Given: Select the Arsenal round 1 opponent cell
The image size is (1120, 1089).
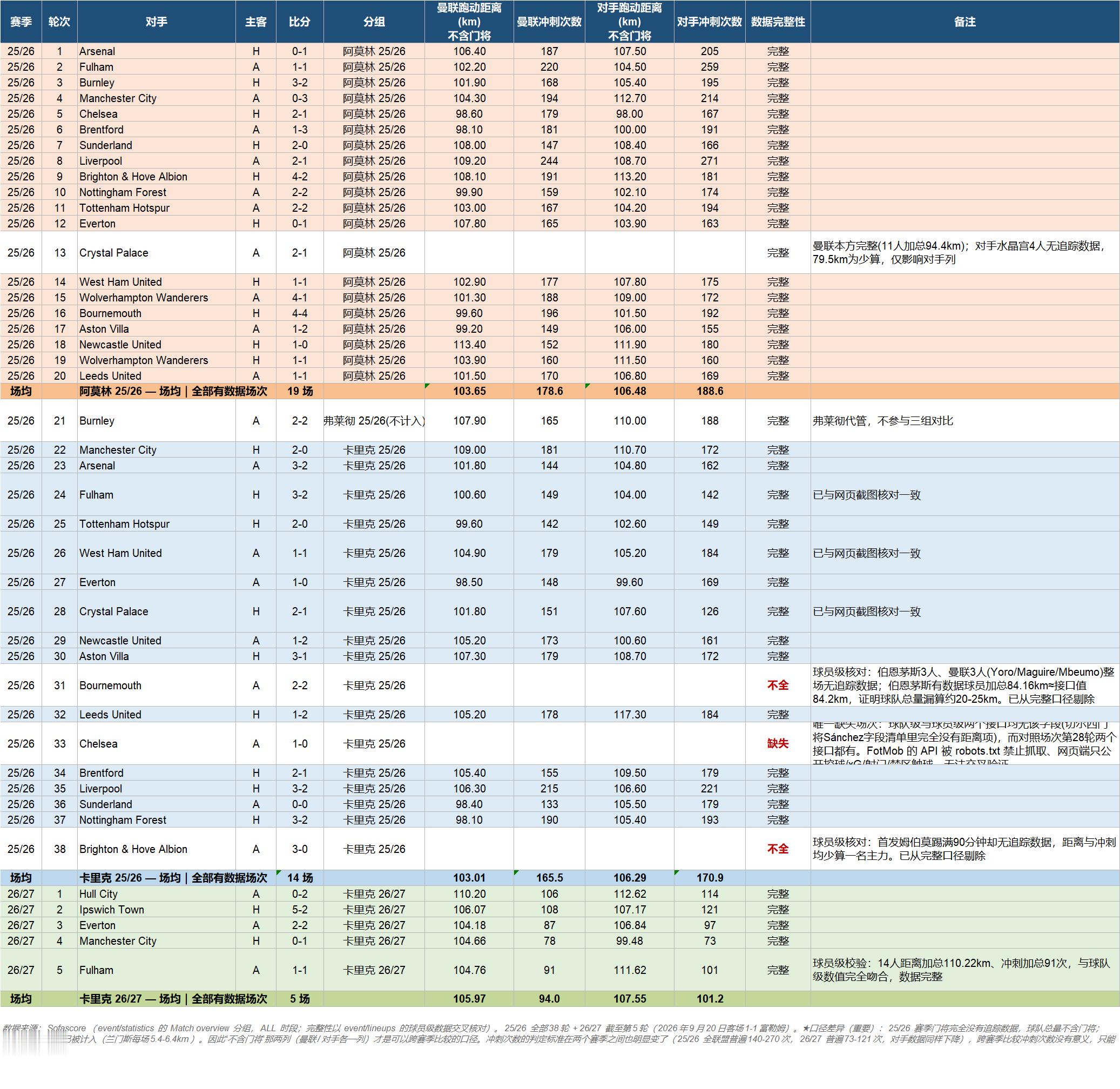Looking at the screenshot, I should [156, 51].
